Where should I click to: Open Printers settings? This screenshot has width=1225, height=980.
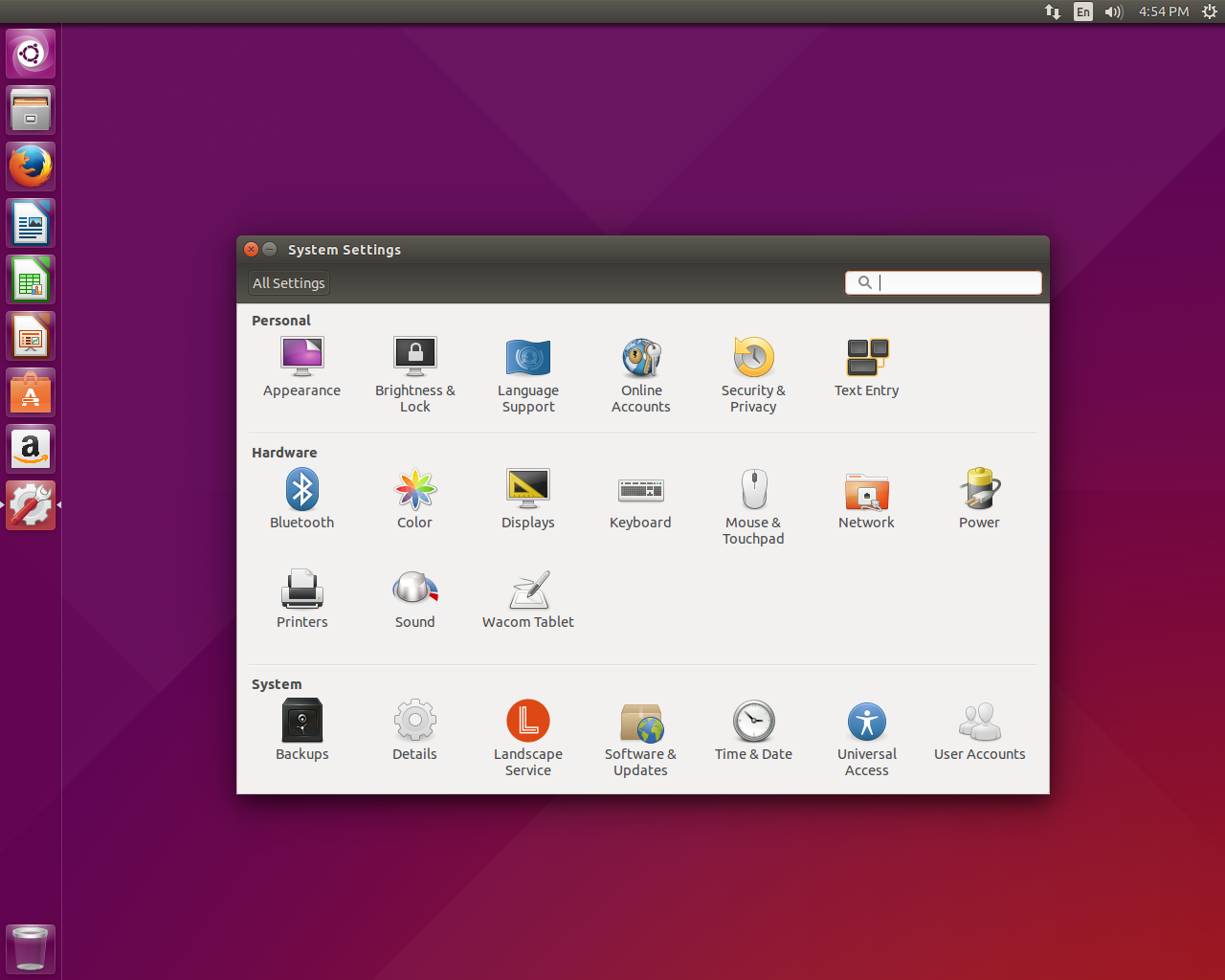pos(301,599)
